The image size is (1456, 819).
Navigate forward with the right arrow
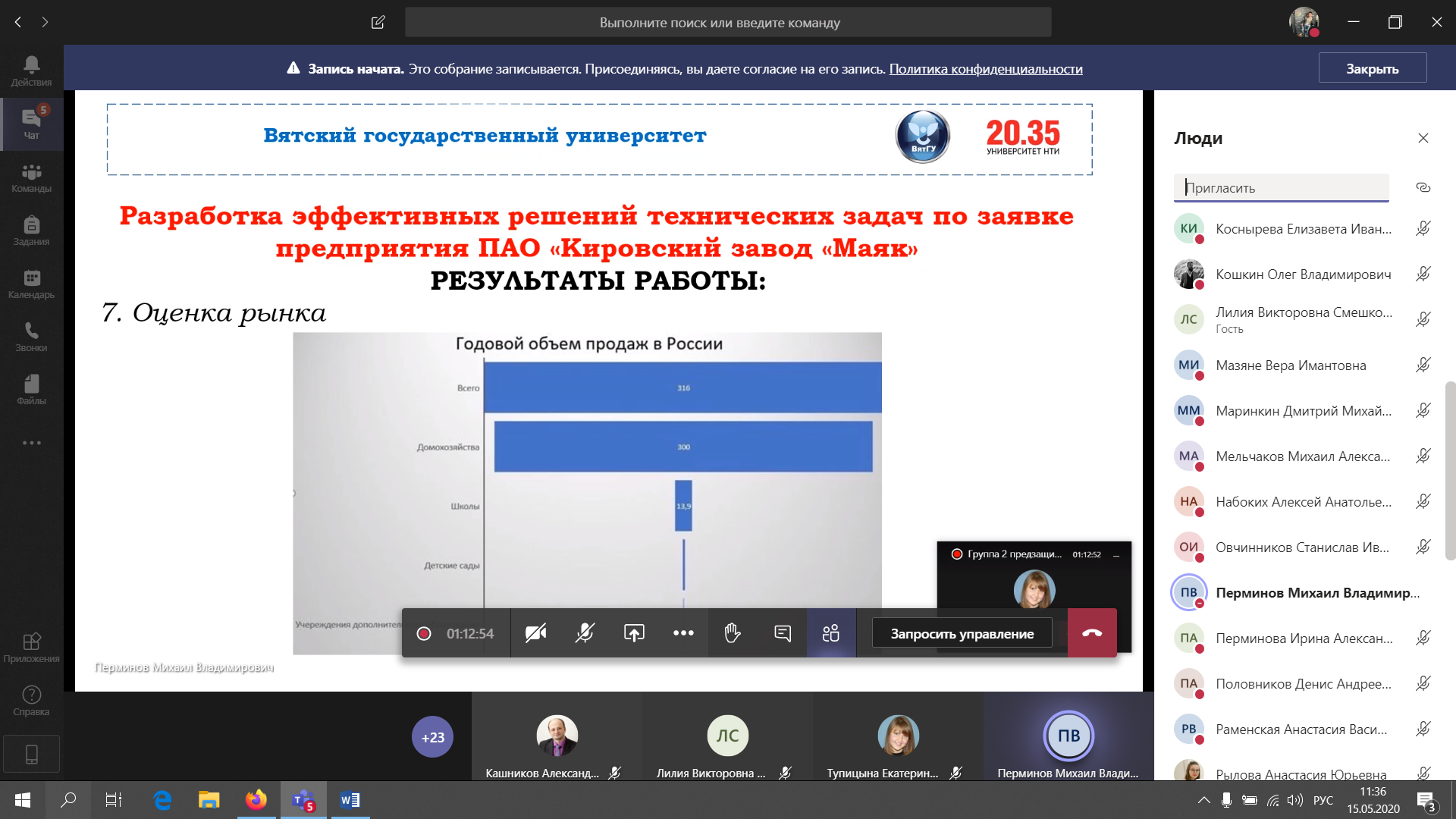(x=45, y=22)
